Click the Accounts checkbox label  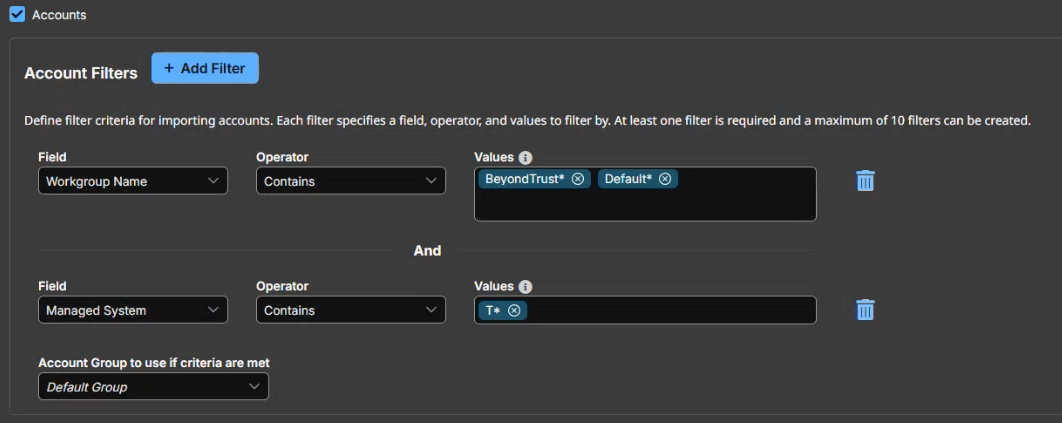click(x=59, y=14)
